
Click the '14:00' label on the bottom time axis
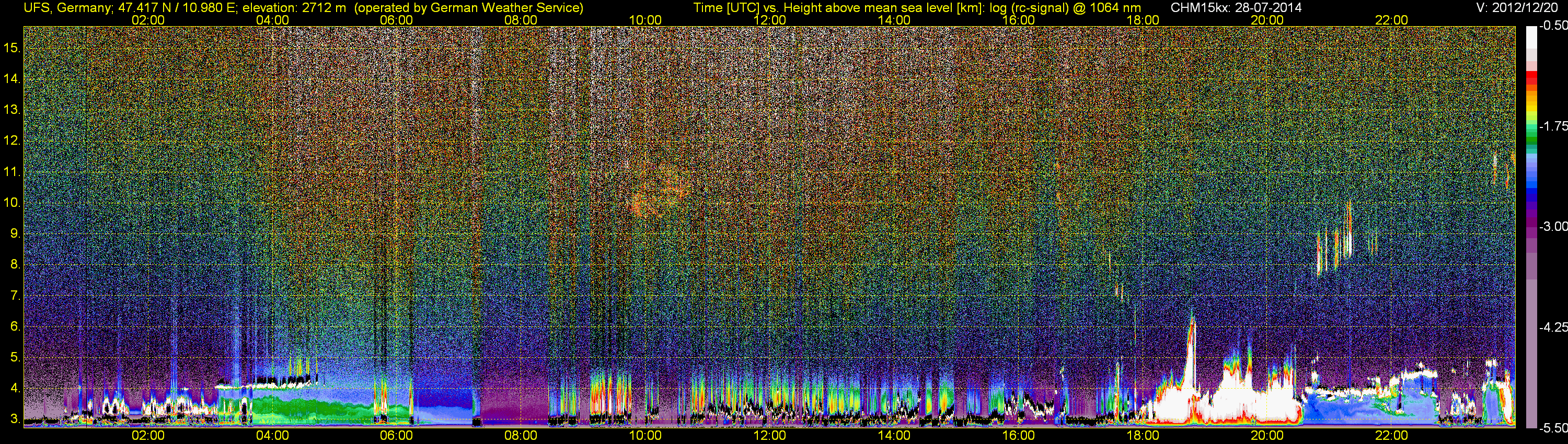(894, 436)
